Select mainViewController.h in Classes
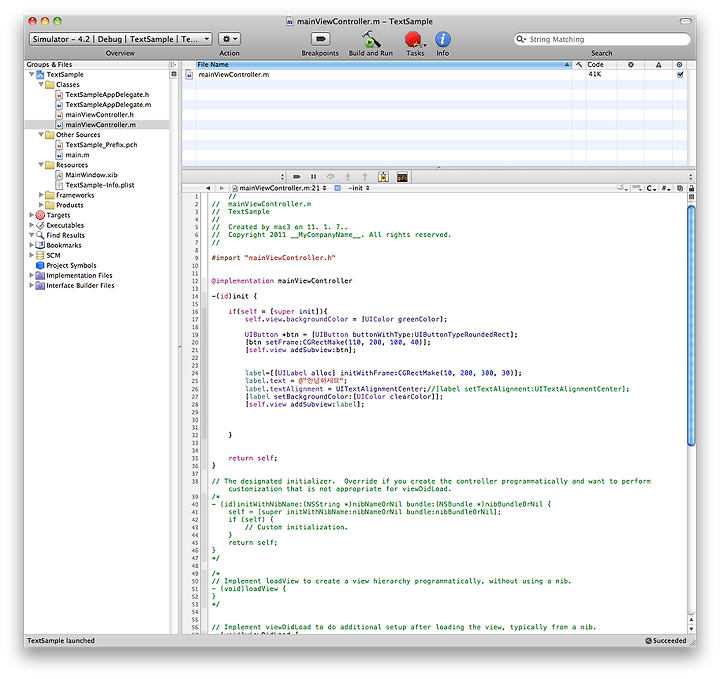The width and height of the screenshot is (720, 679). click(99, 115)
